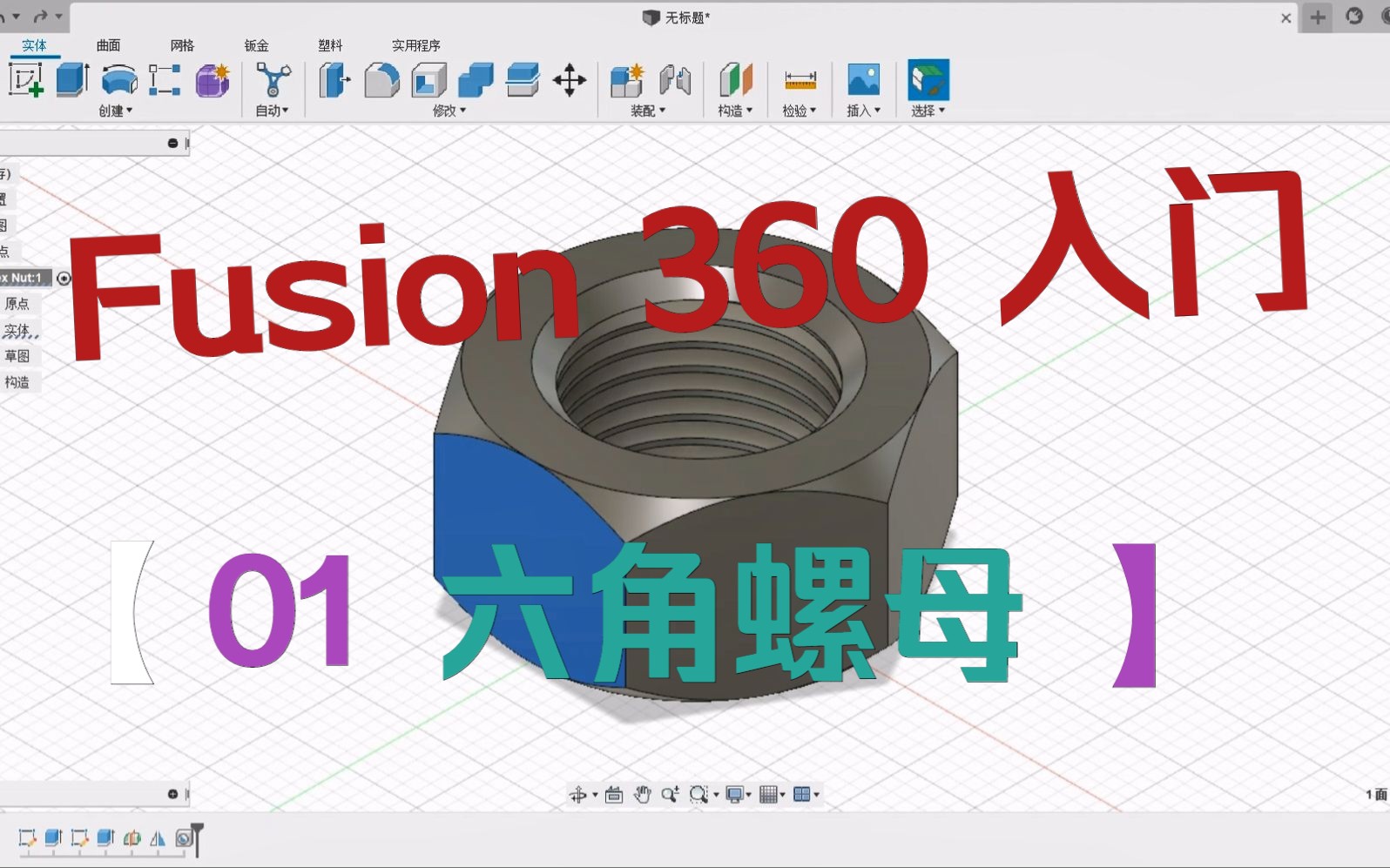Select the Fillet tool
Screen dimensions: 1390x868
pyautogui.click(x=381, y=80)
